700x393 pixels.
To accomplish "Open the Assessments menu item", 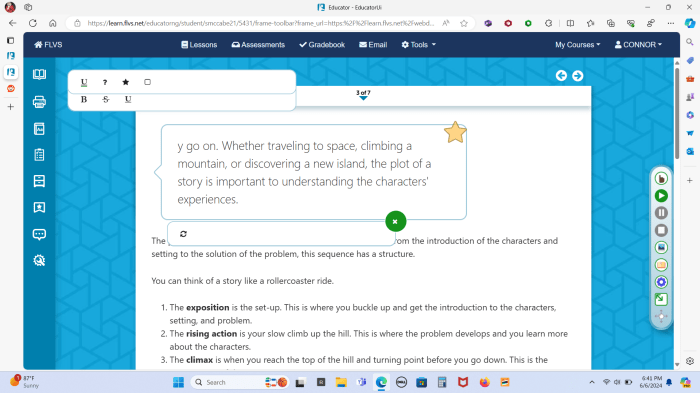I will pyautogui.click(x=258, y=45).
